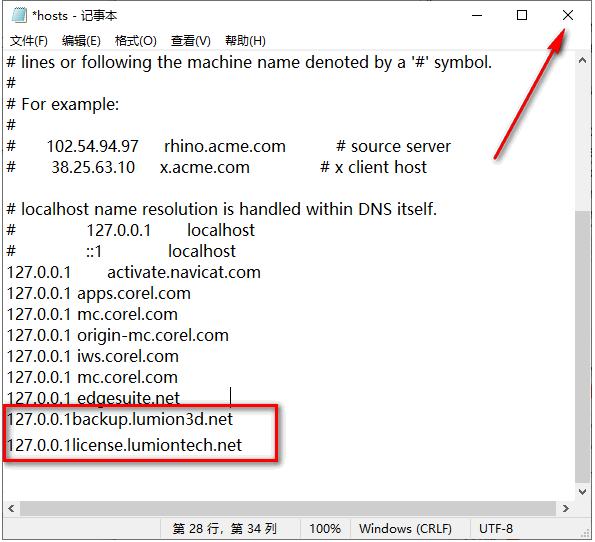Click the vertical scrollbar up arrow
The width and height of the screenshot is (595, 542).
(582, 60)
